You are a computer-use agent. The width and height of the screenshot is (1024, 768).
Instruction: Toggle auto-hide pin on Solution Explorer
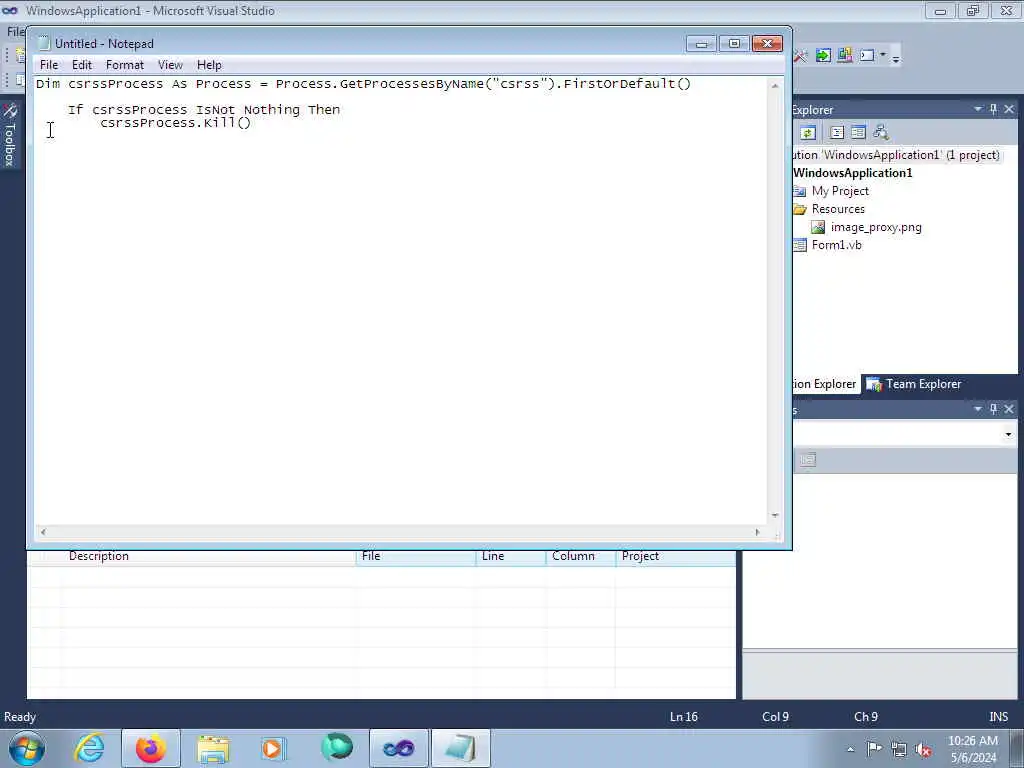tap(993, 109)
